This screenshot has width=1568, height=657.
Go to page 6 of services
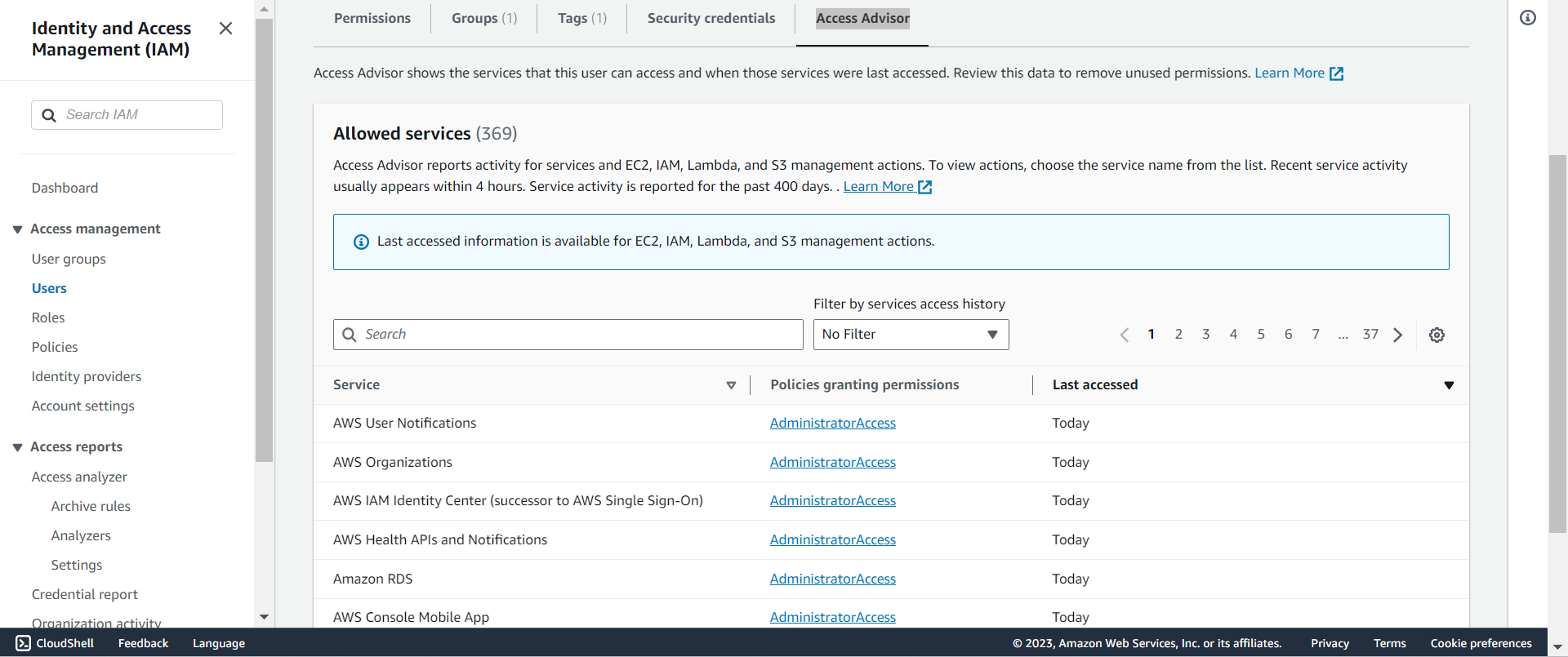pos(1289,334)
